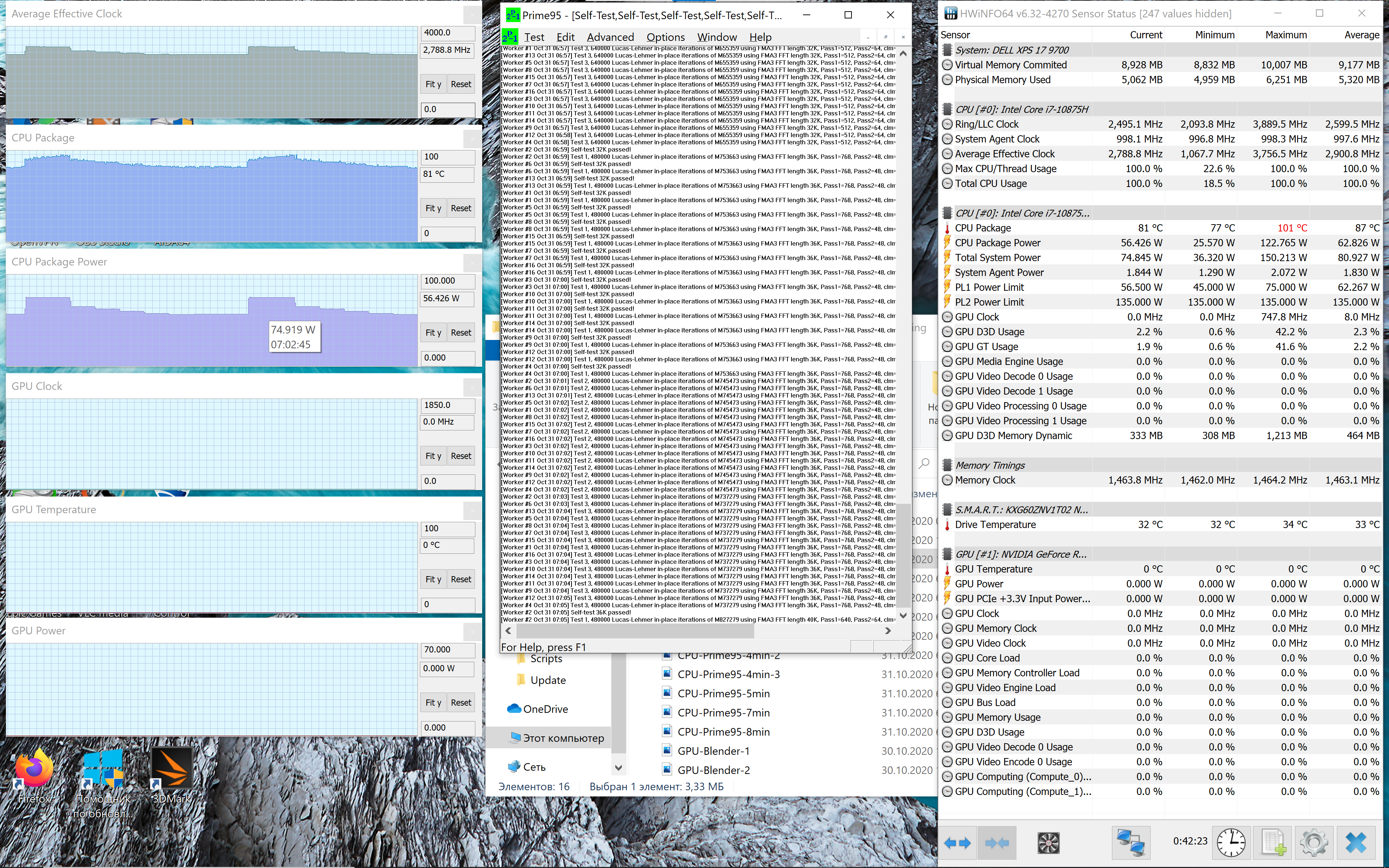Click HWiNFO expand columns blue arrows icon
The width and height of the screenshot is (1389, 868).
coord(957,843)
